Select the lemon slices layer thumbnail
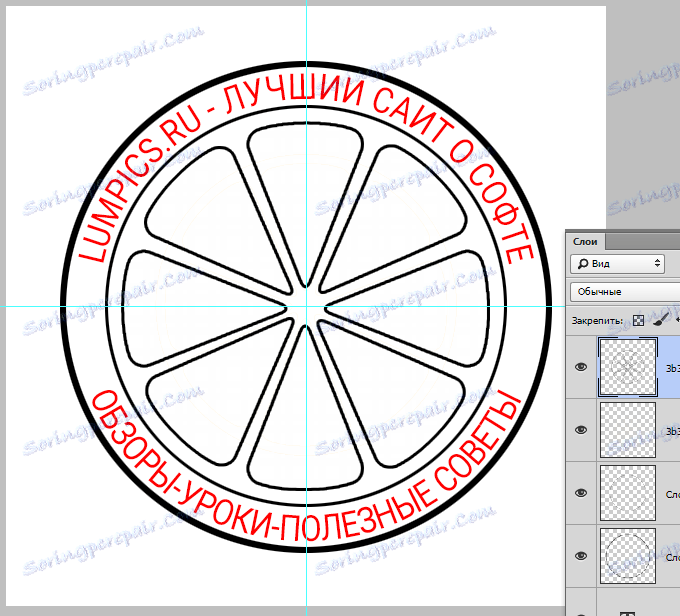This screenshot has width=680, height=616. pos(628,367)
